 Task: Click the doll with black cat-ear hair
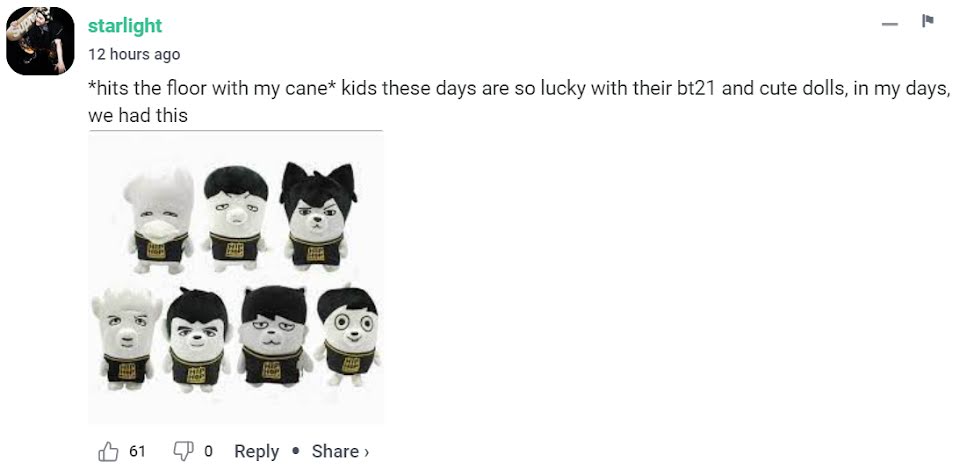(x=318, y=216)
